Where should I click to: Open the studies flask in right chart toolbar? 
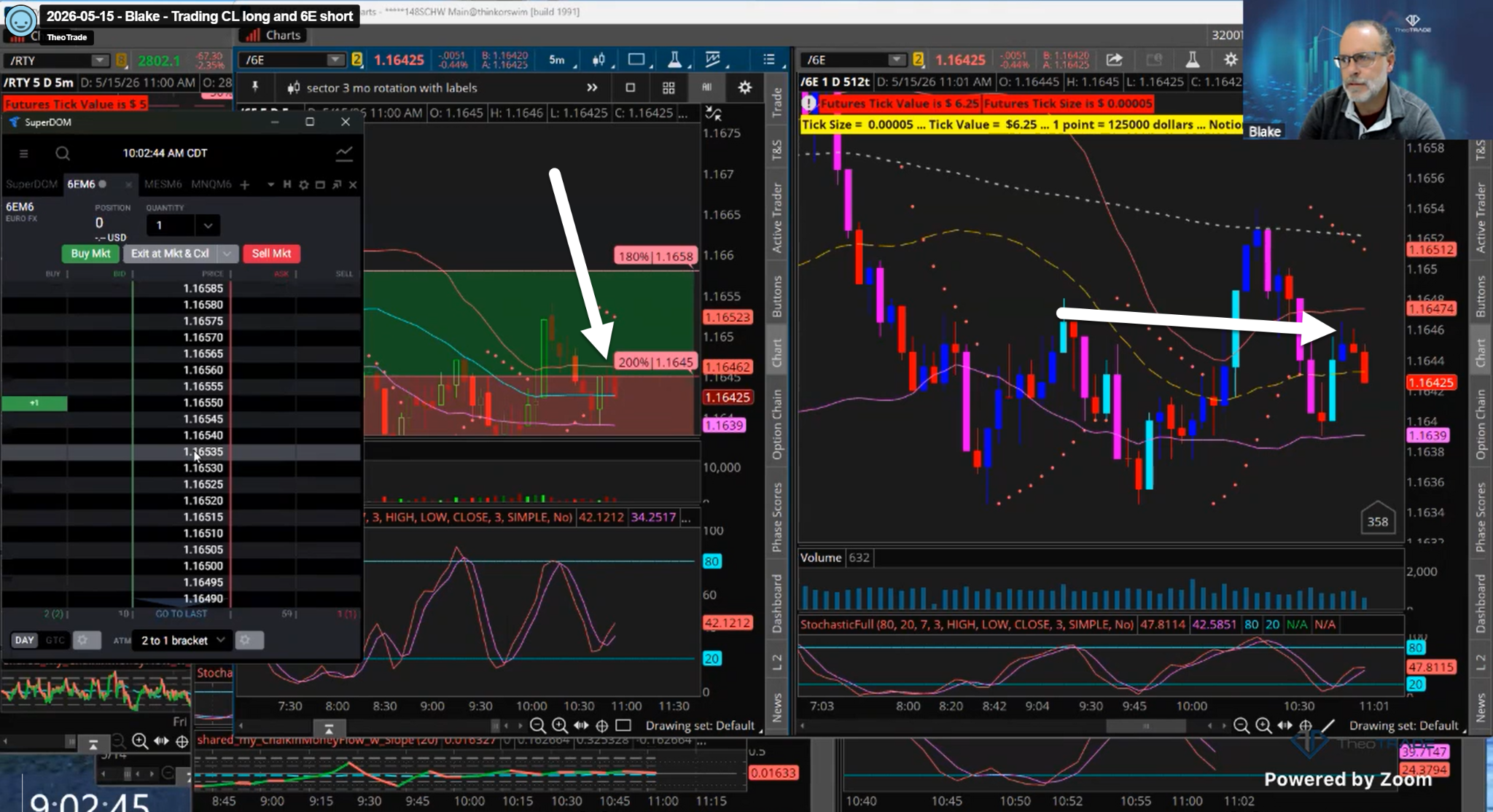[x=1193, y=60]
